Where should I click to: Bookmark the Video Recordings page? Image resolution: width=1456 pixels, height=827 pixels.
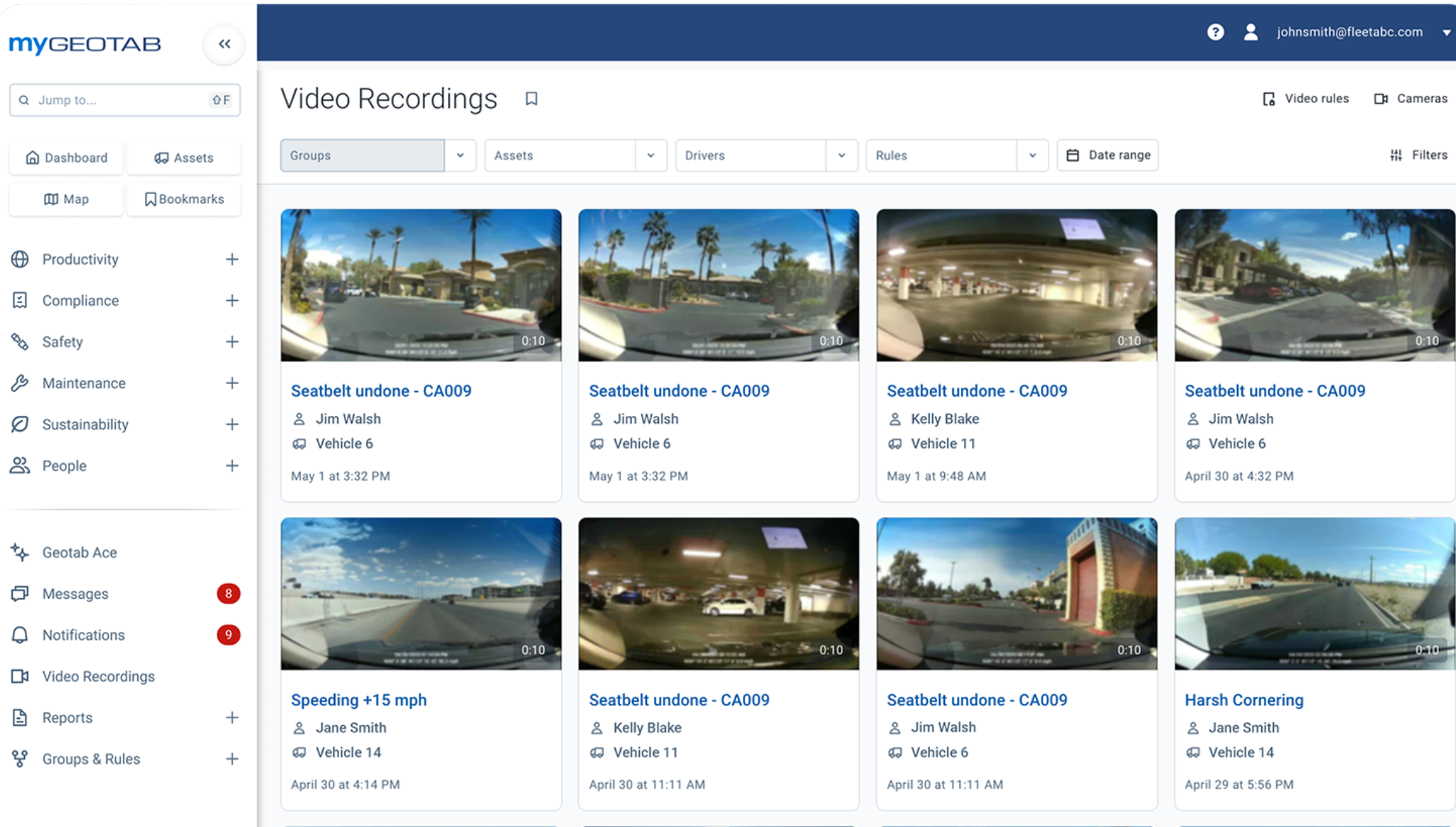[x=531, y=99]
